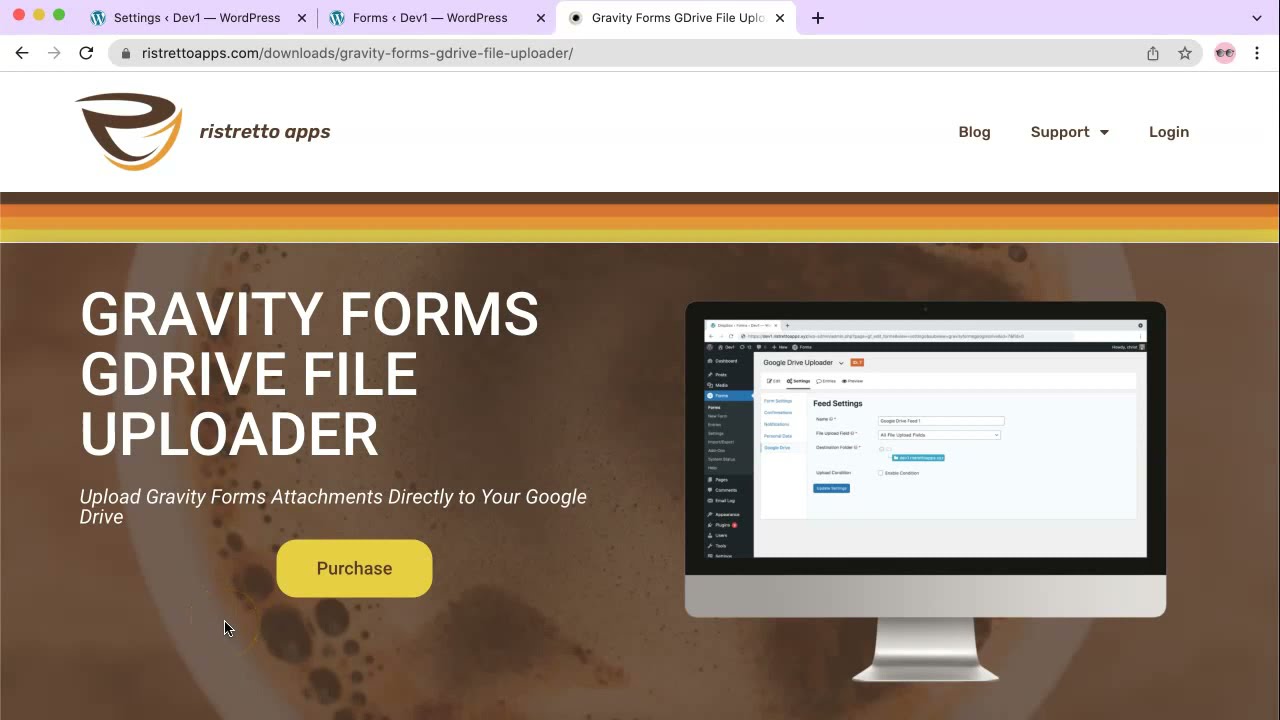Expand the tab search chevron
The height and width of the screenshot is (720, 1280).
[1257, 18]
